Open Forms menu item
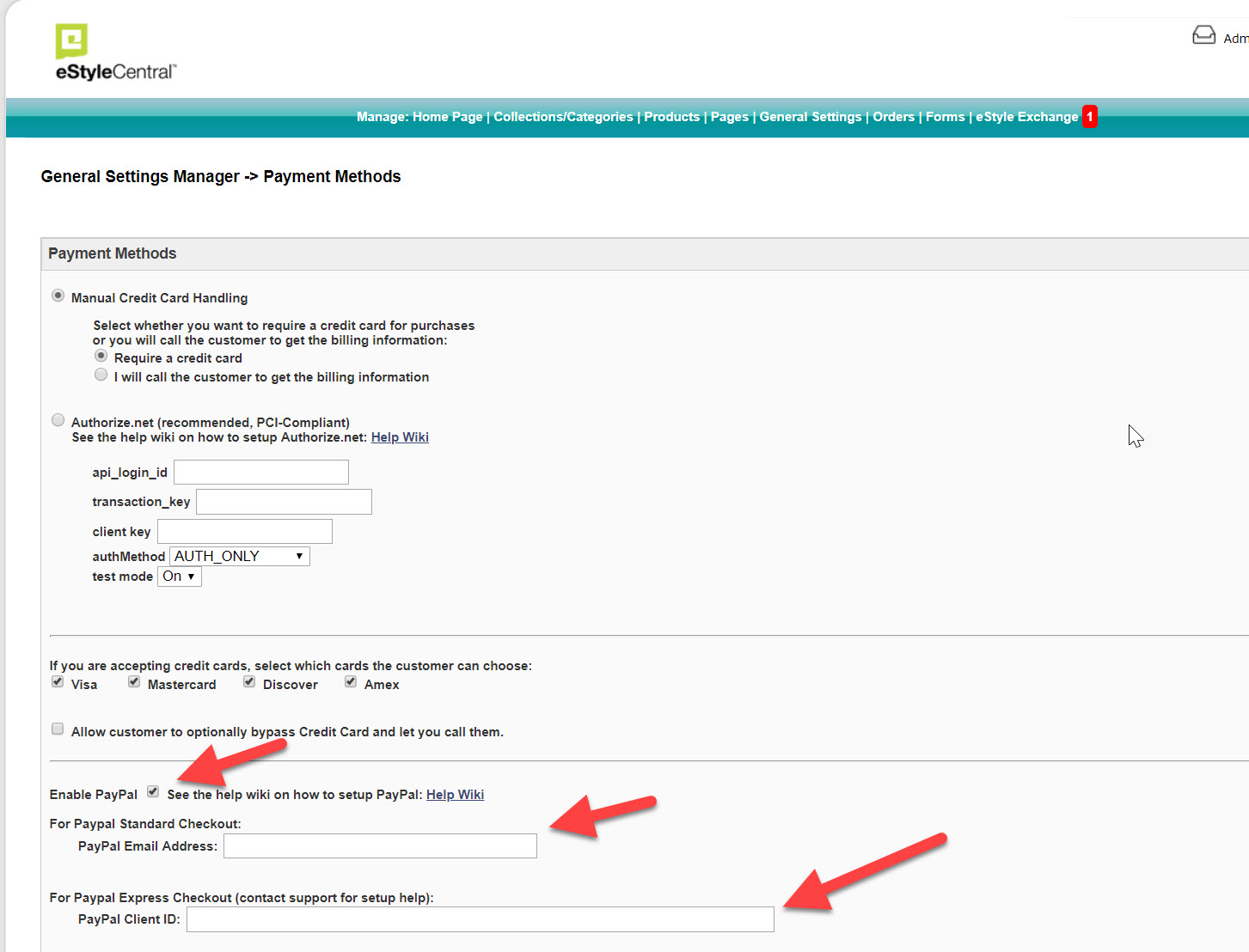Viewport: 1249px width, 952px height. (x=946, y=117)
